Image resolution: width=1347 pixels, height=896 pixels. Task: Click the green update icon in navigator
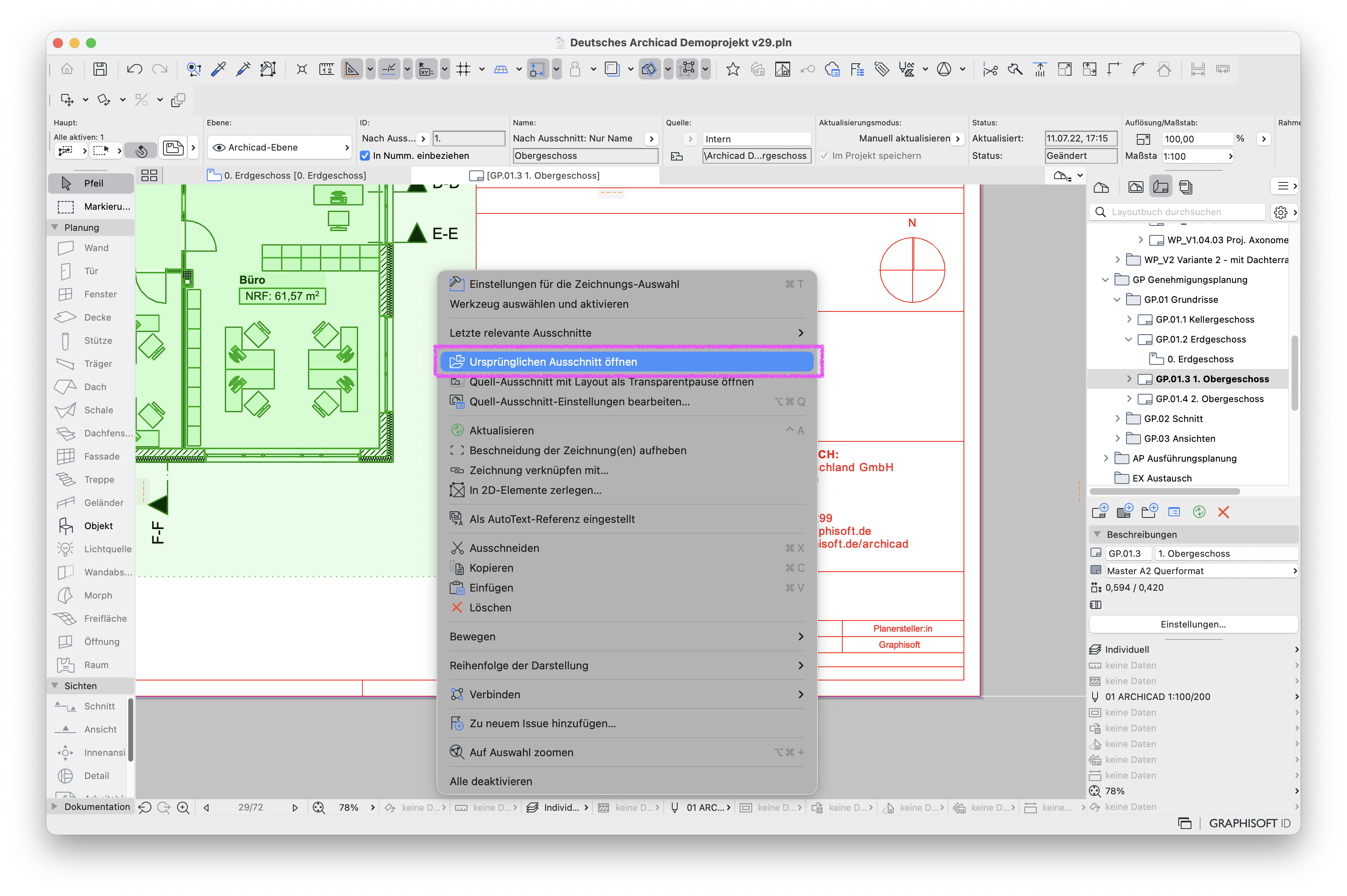pyautogui.click(x=1199, y=512)
